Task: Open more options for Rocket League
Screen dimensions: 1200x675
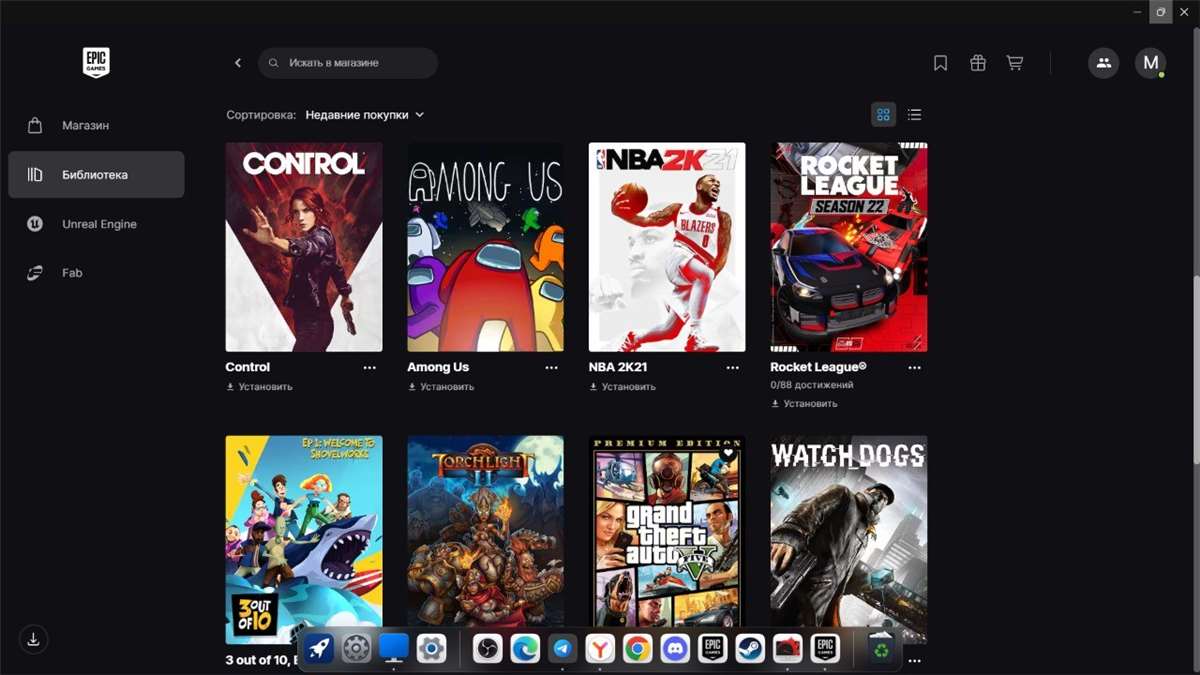Action: tap(915, 368)
